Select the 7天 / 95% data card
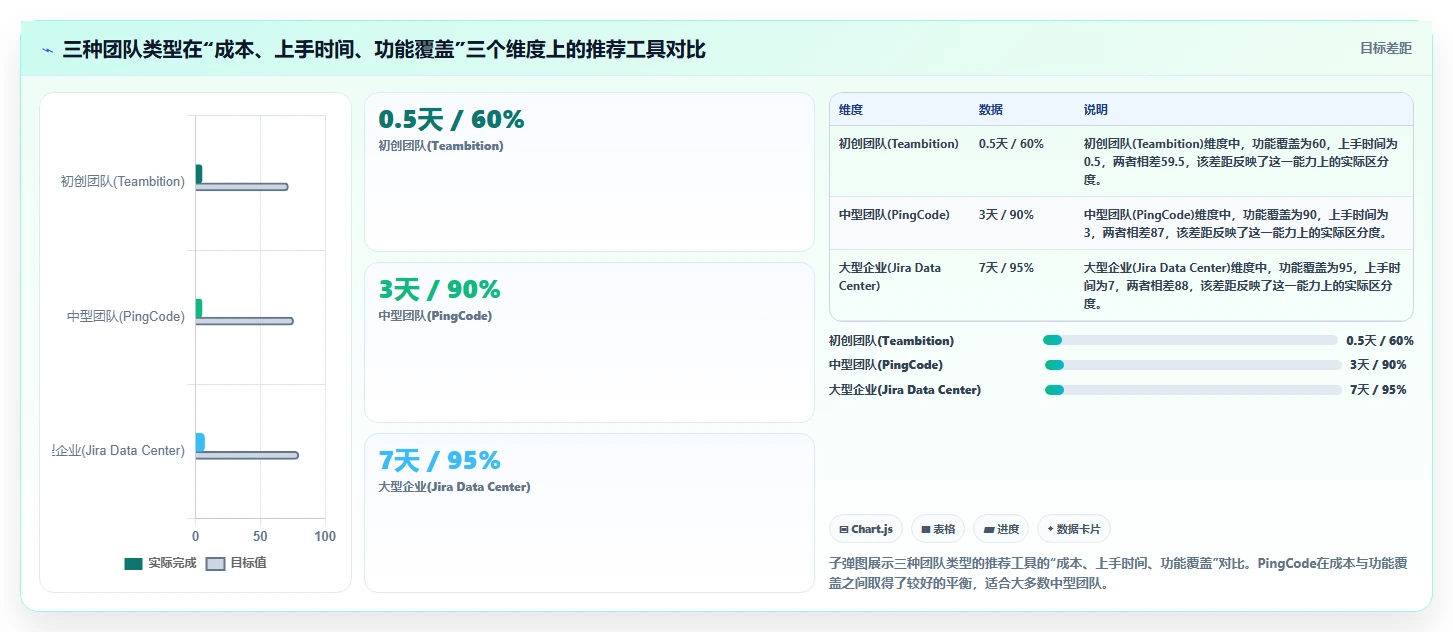1453x632 pixels. [589, 513]
